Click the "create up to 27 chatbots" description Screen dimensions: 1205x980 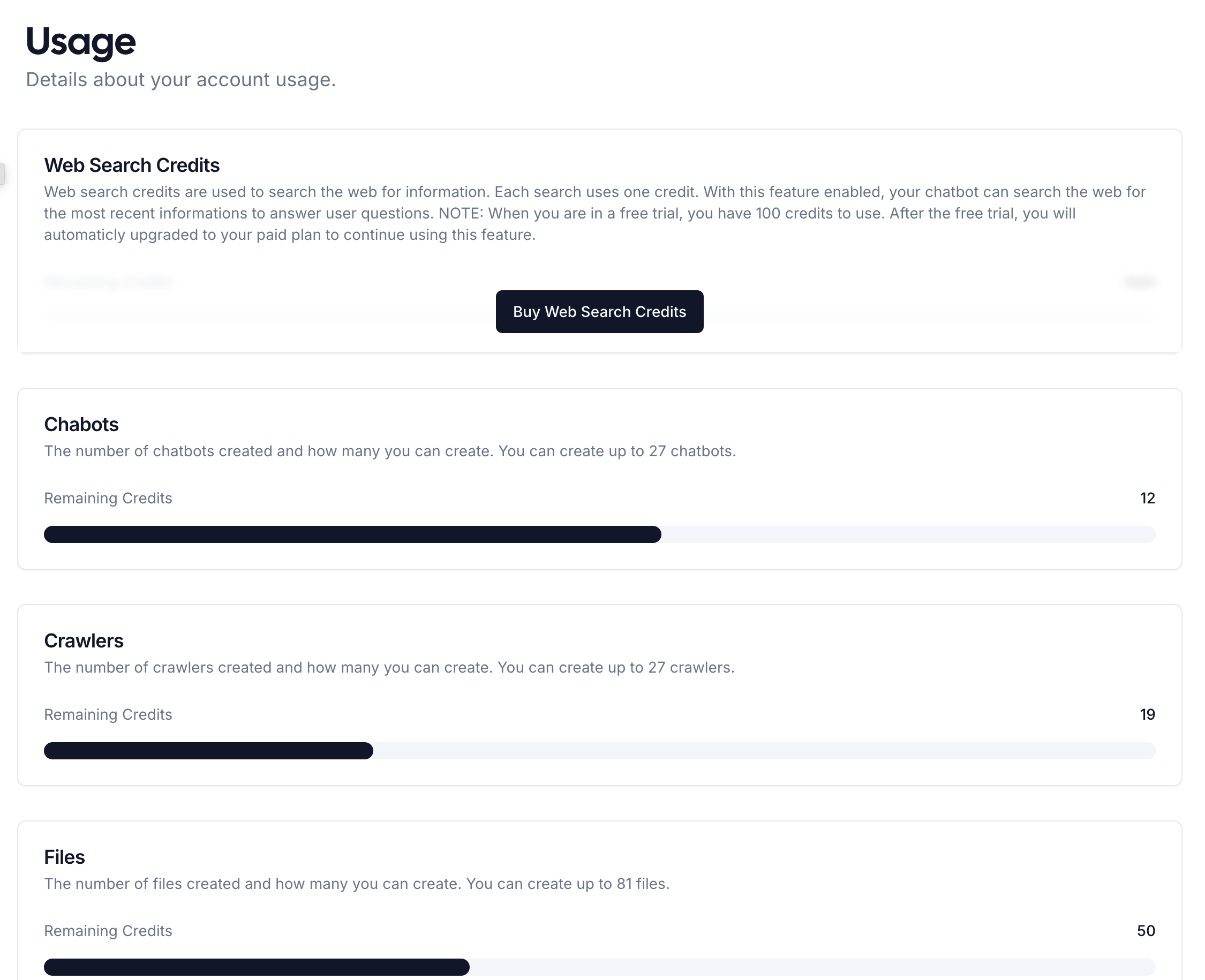point(389,451)
